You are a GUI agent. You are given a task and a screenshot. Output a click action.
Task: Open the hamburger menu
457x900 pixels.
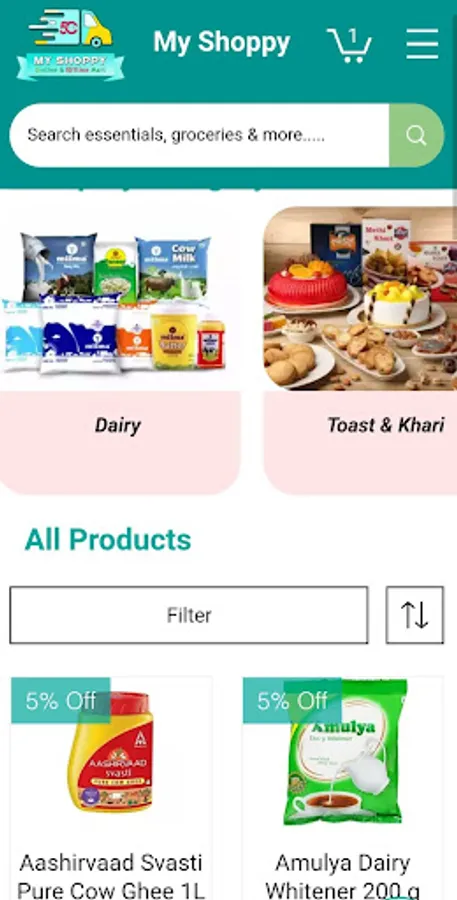point(422,44)
